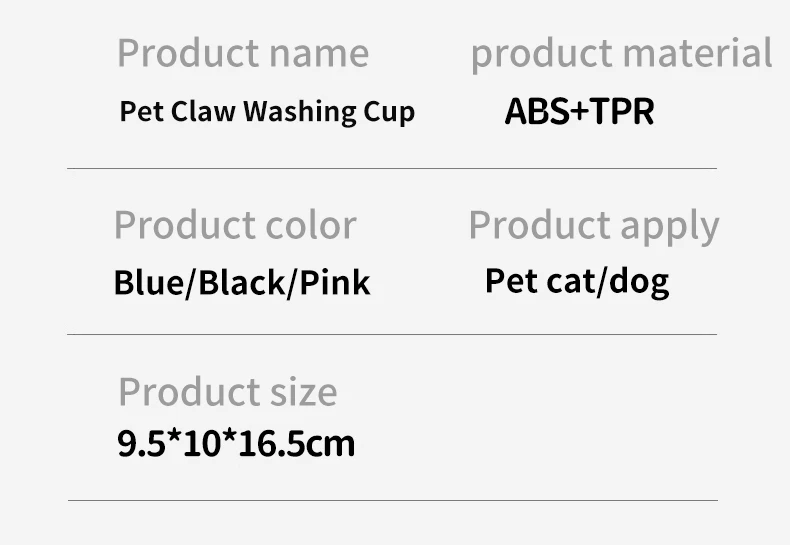Click the word 'Blue' in color list
The image size is (790, 545).
[x=148, y=283]
